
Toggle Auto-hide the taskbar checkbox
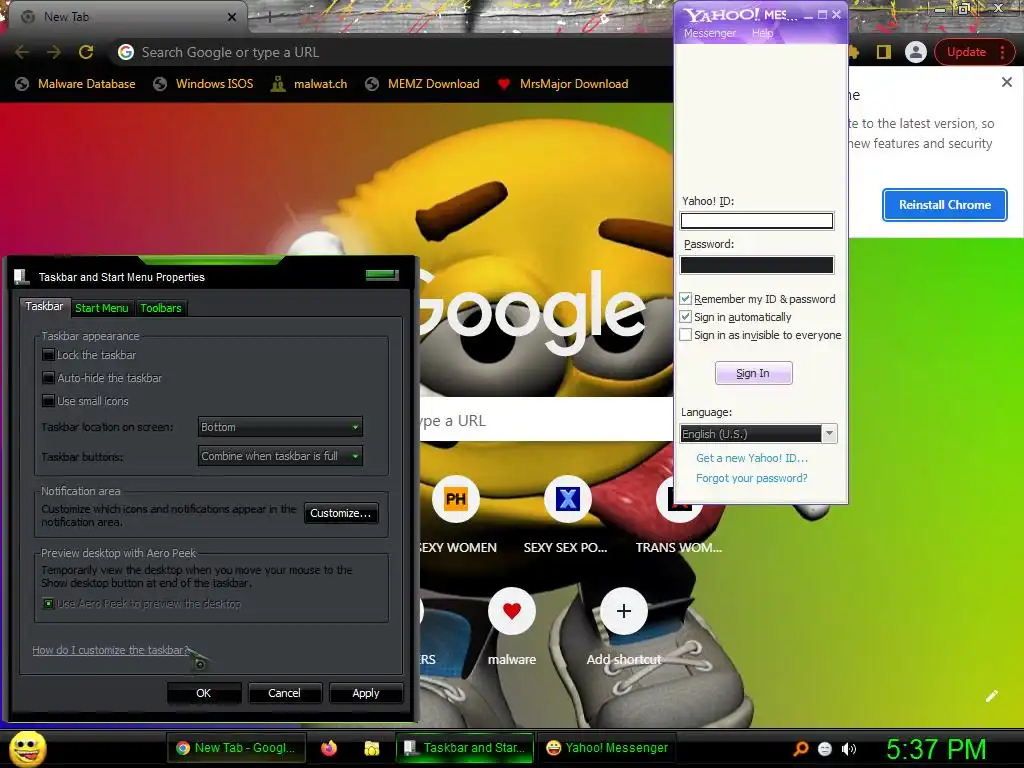48,378
